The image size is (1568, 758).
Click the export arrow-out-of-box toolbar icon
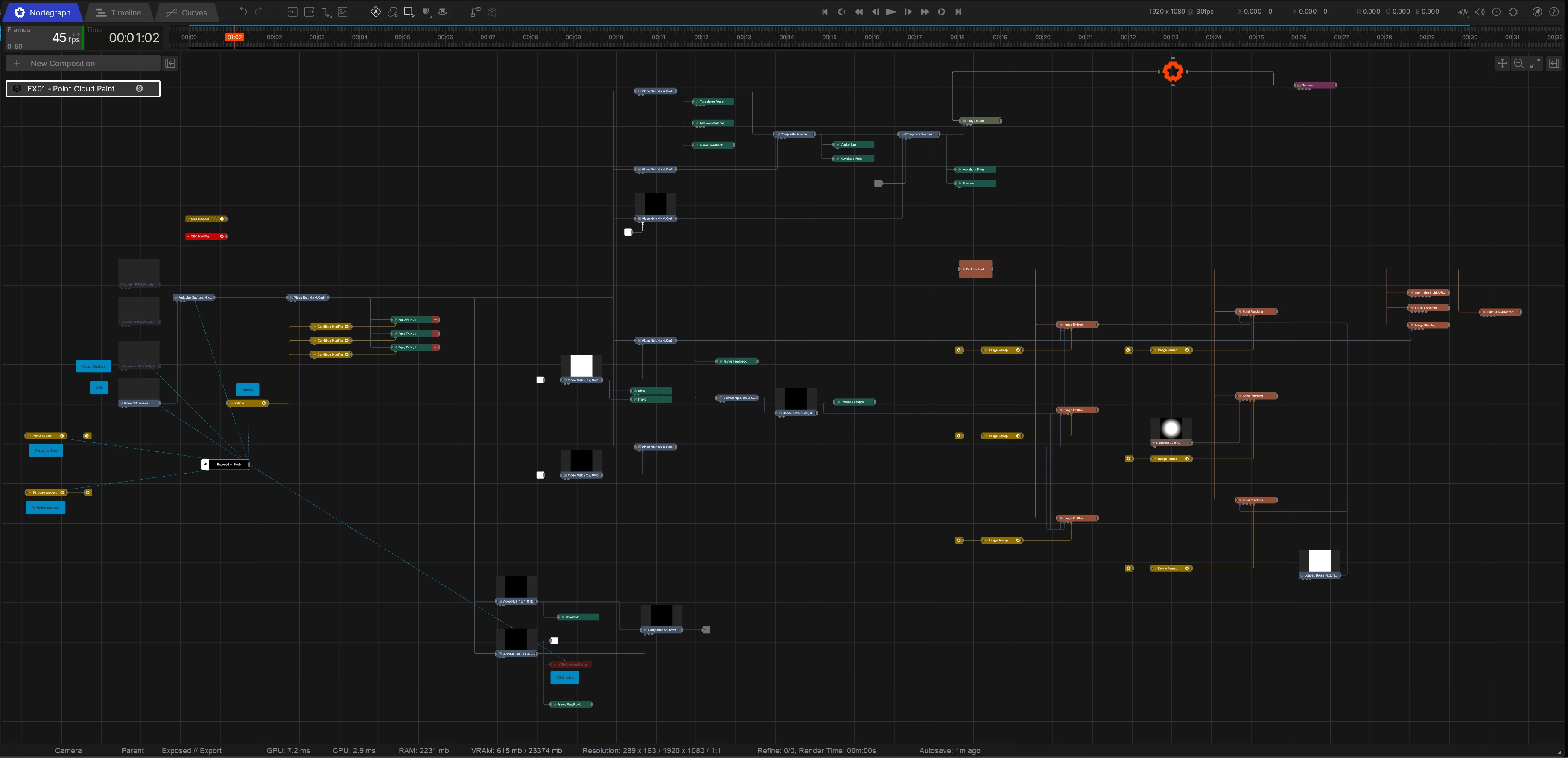(x=309, y=12)
